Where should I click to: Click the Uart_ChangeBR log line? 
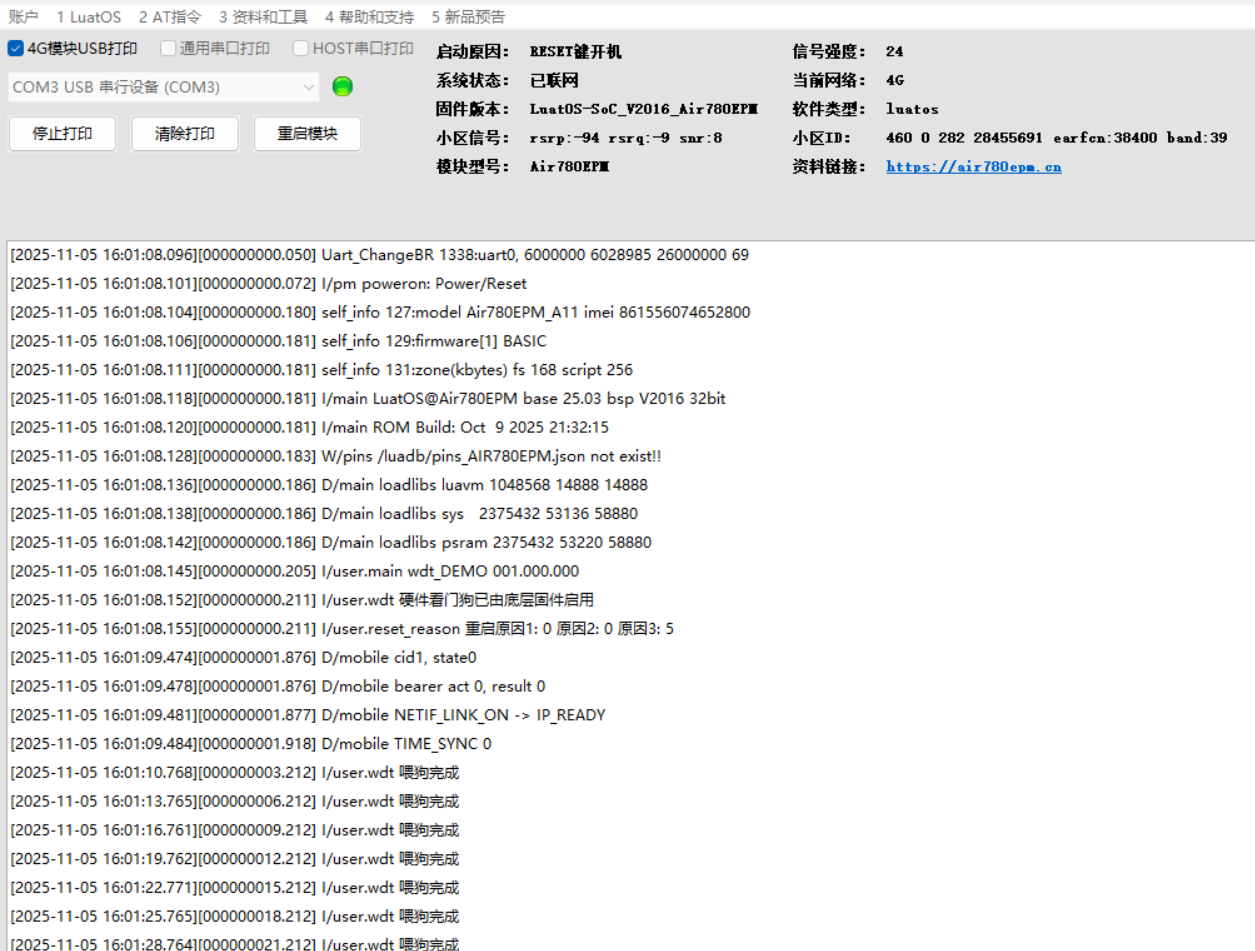(379, 255)
